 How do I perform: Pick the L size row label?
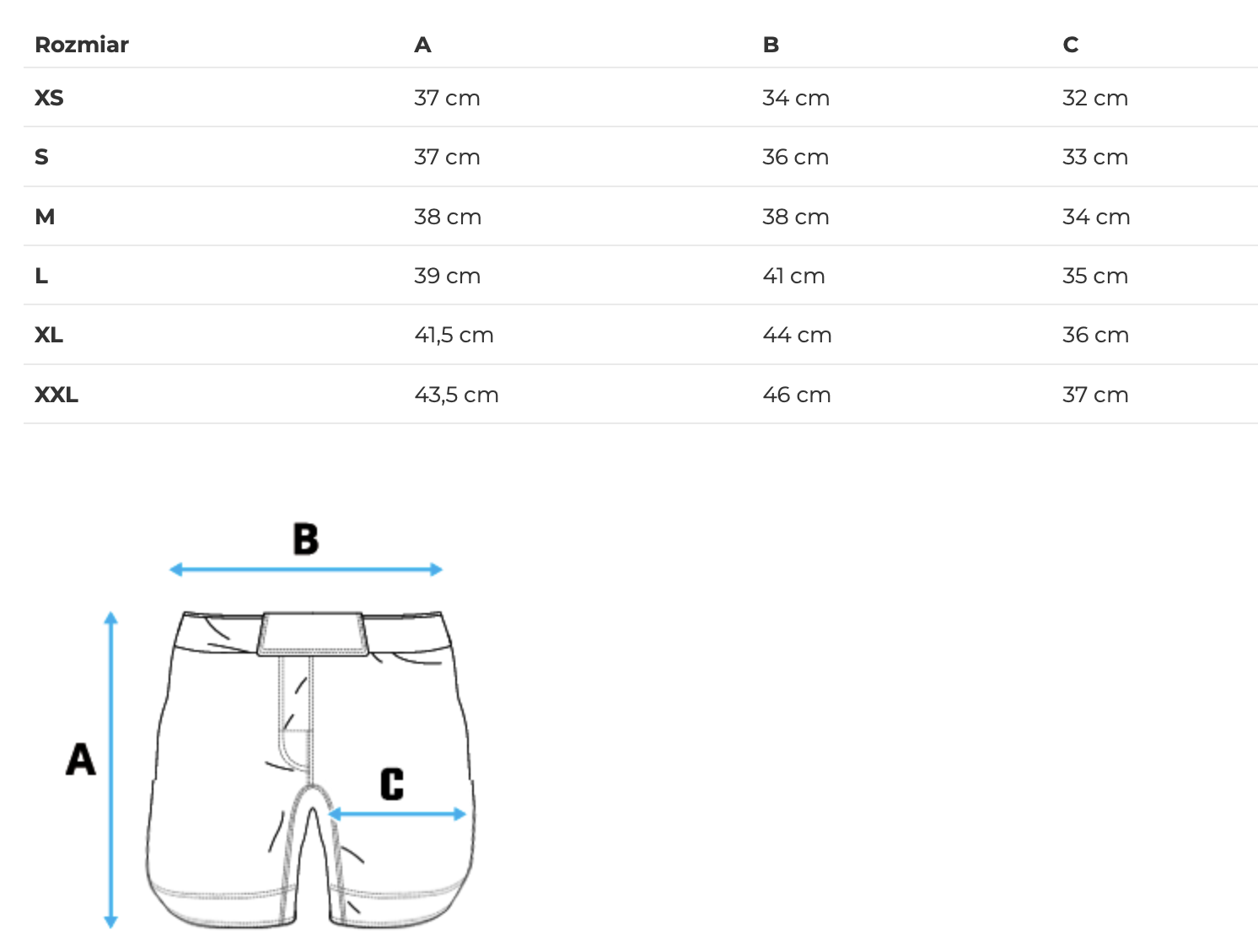(41, 276)
